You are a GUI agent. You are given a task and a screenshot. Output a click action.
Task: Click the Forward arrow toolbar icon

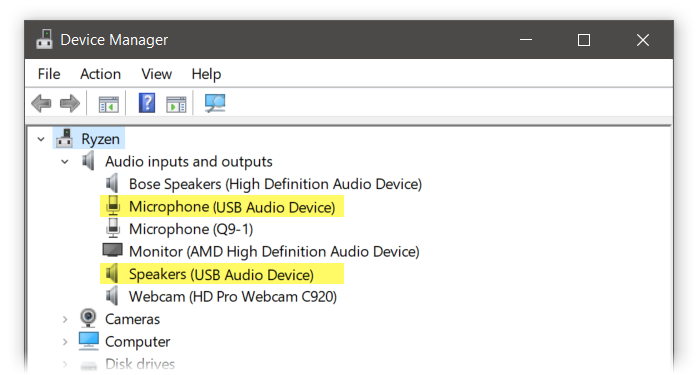coord(70,103)
